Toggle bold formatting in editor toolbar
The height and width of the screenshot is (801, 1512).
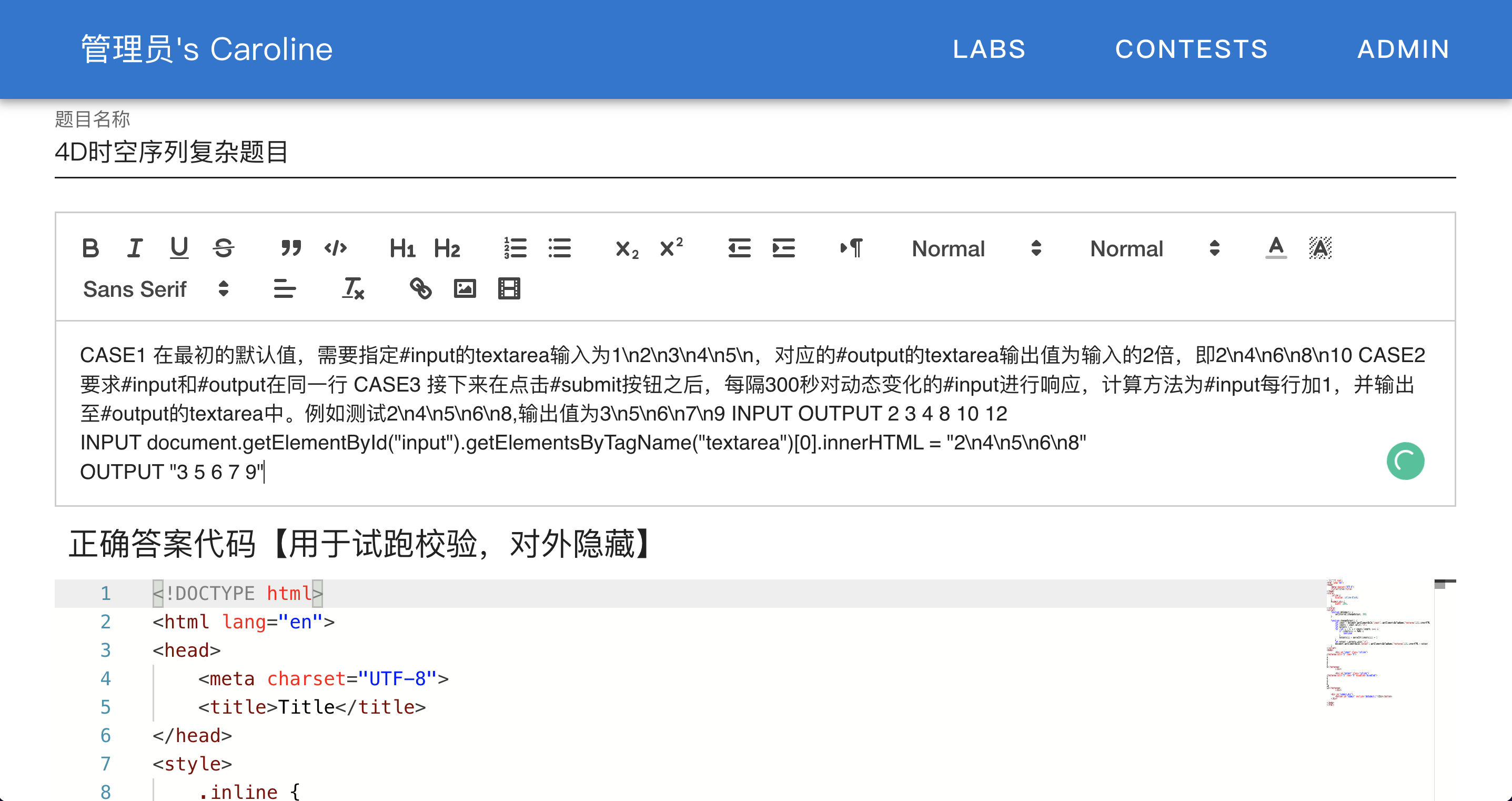pos(90,248)
